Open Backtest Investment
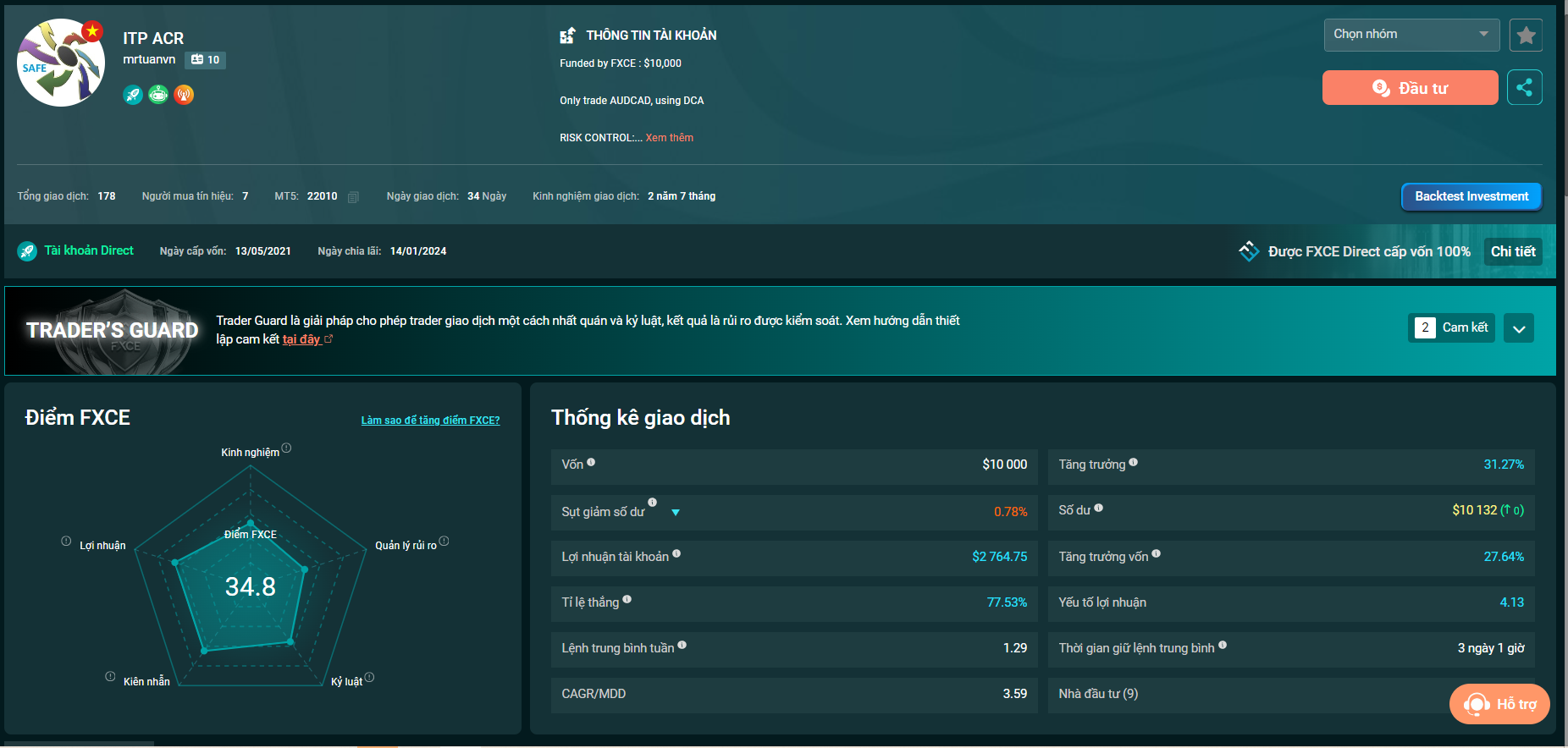The image size is (1568, 748). (1471, 196)
